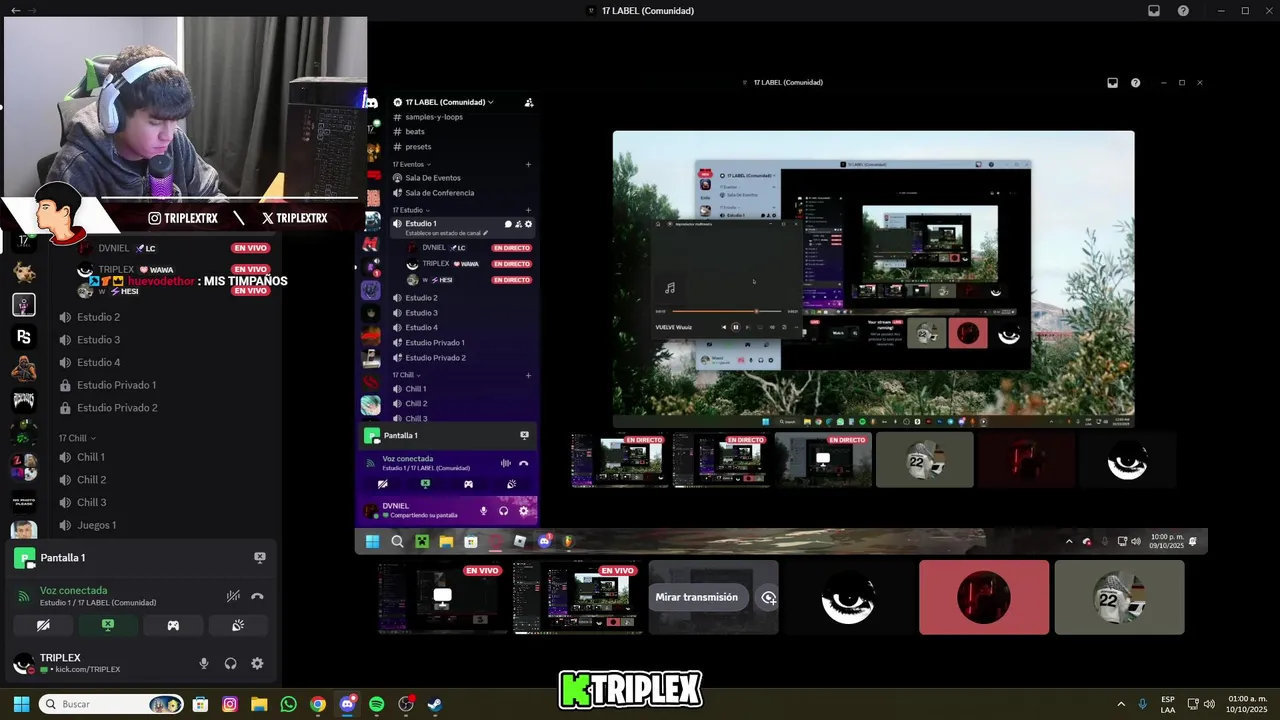Viewport: 1280px width, 720px height.
Task: Pause the VUELVE Wuuiz track in the media player
Action: [735, 327]
